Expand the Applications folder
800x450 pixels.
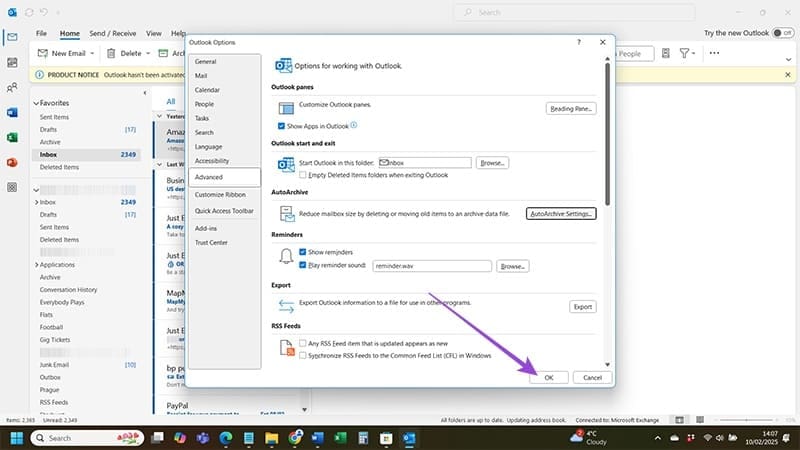[x=36, y=265]
